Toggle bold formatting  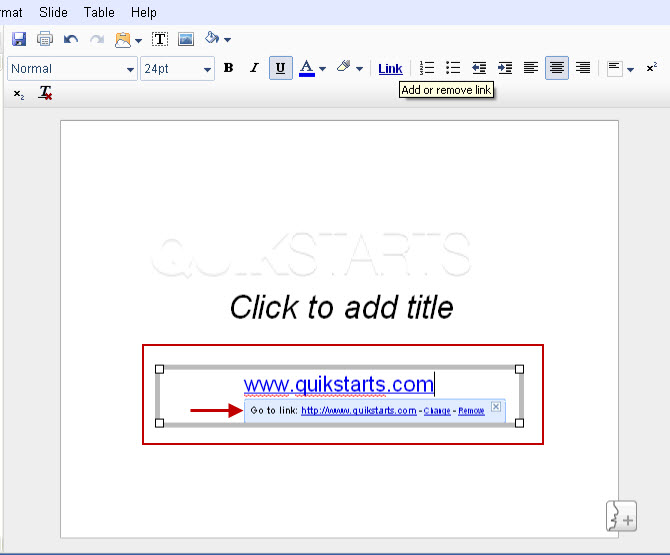pyautogui.click(x=229, y=68)
